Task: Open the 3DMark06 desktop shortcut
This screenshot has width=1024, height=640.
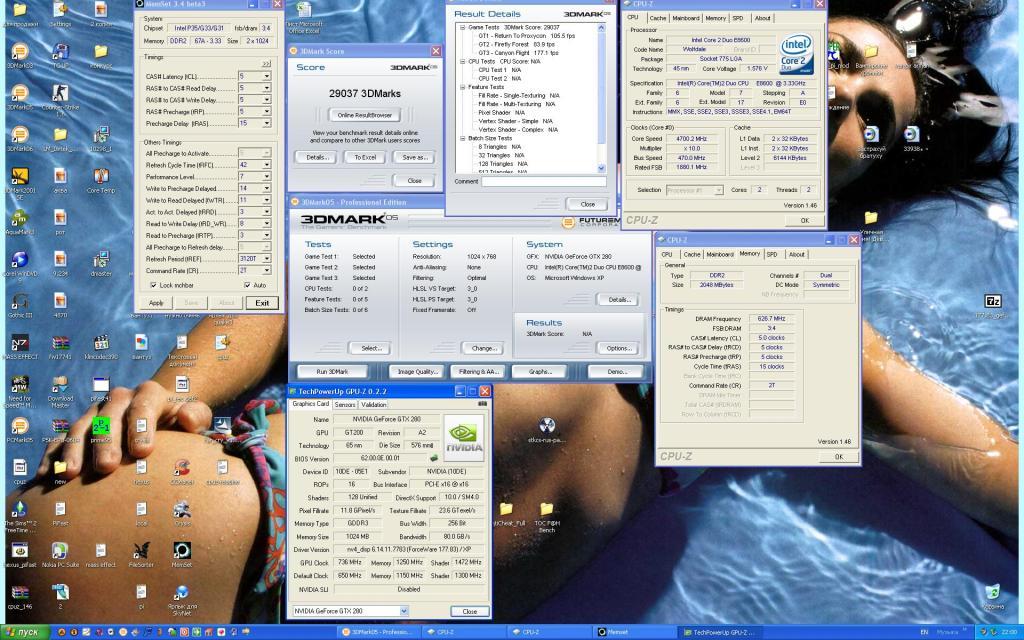Action: 20,135
